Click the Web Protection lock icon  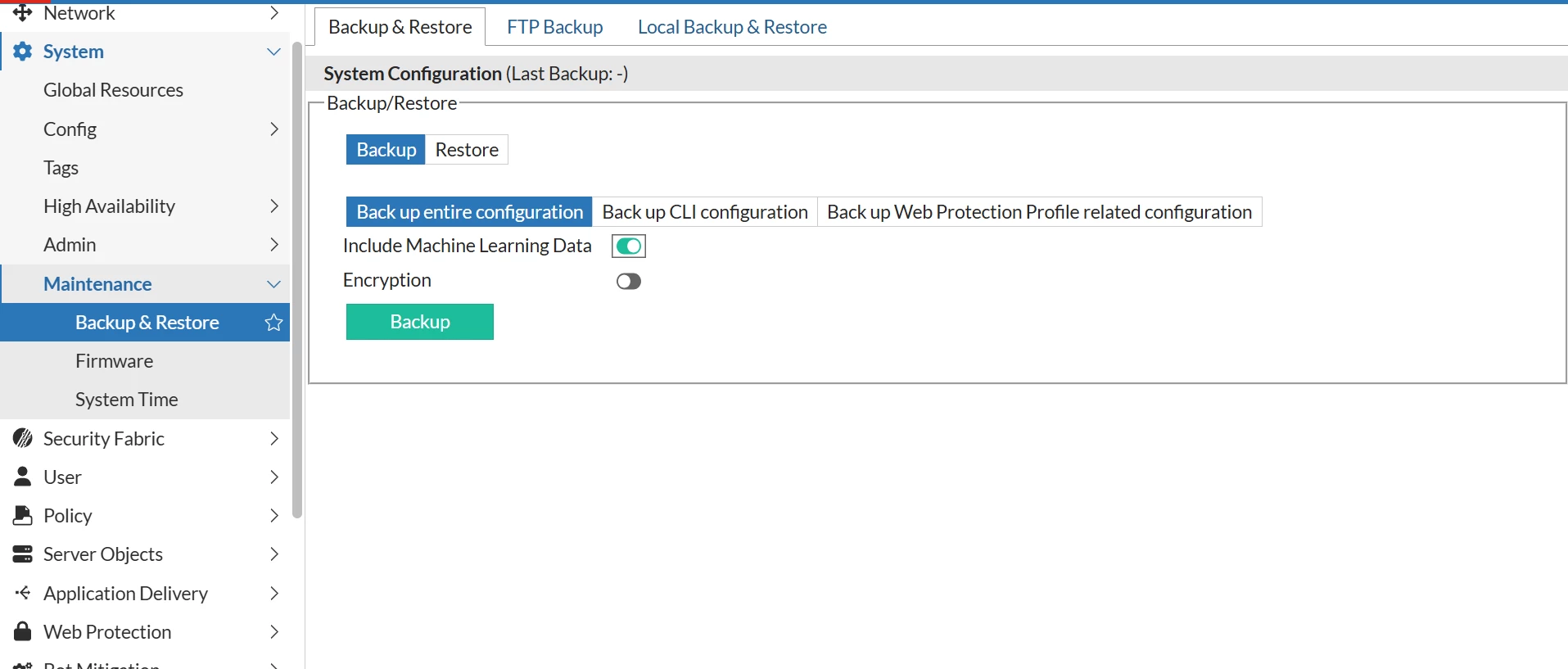(23, 631)
